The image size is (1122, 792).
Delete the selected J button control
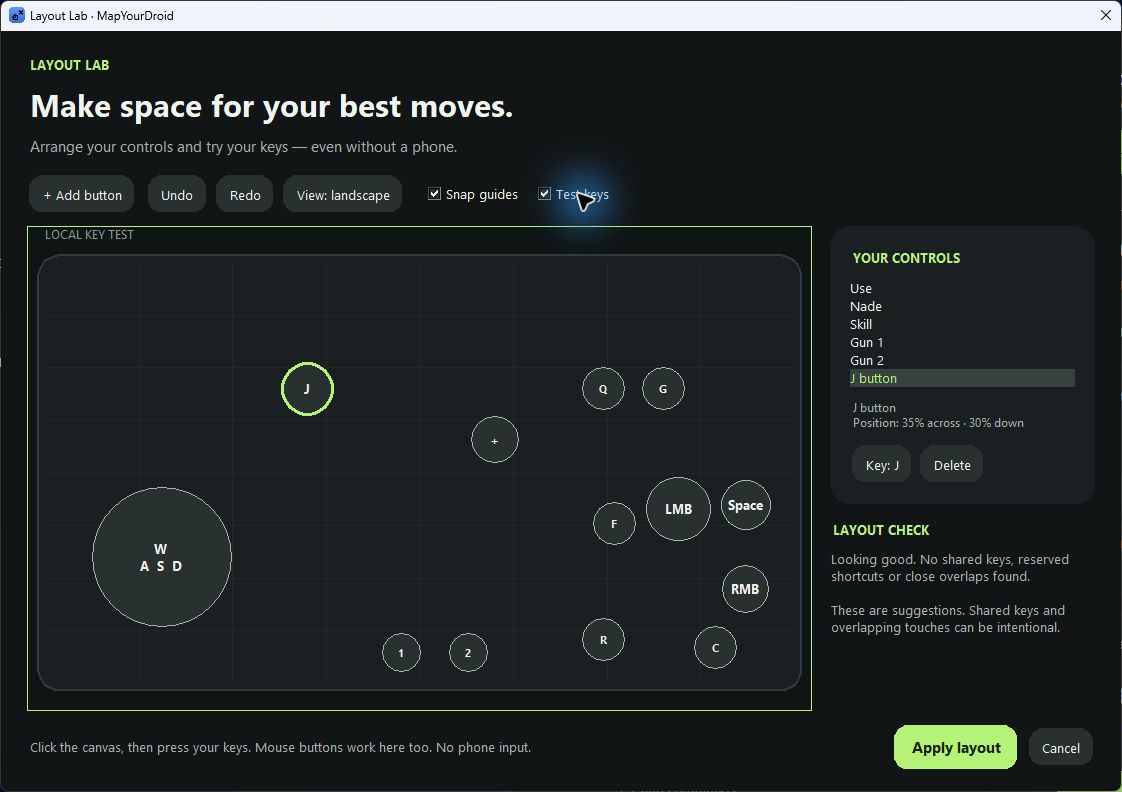click(x=952, y=465)
